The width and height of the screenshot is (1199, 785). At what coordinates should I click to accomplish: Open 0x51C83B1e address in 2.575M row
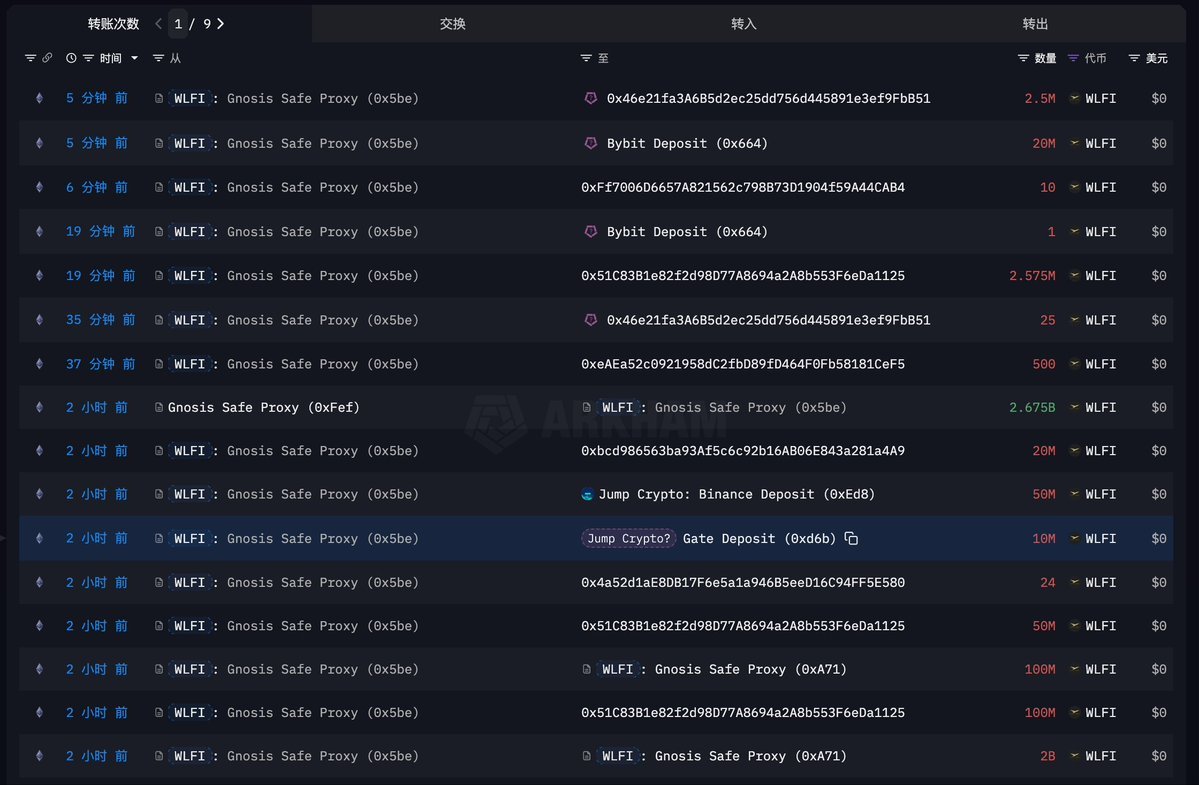click(x=742, y=276)
